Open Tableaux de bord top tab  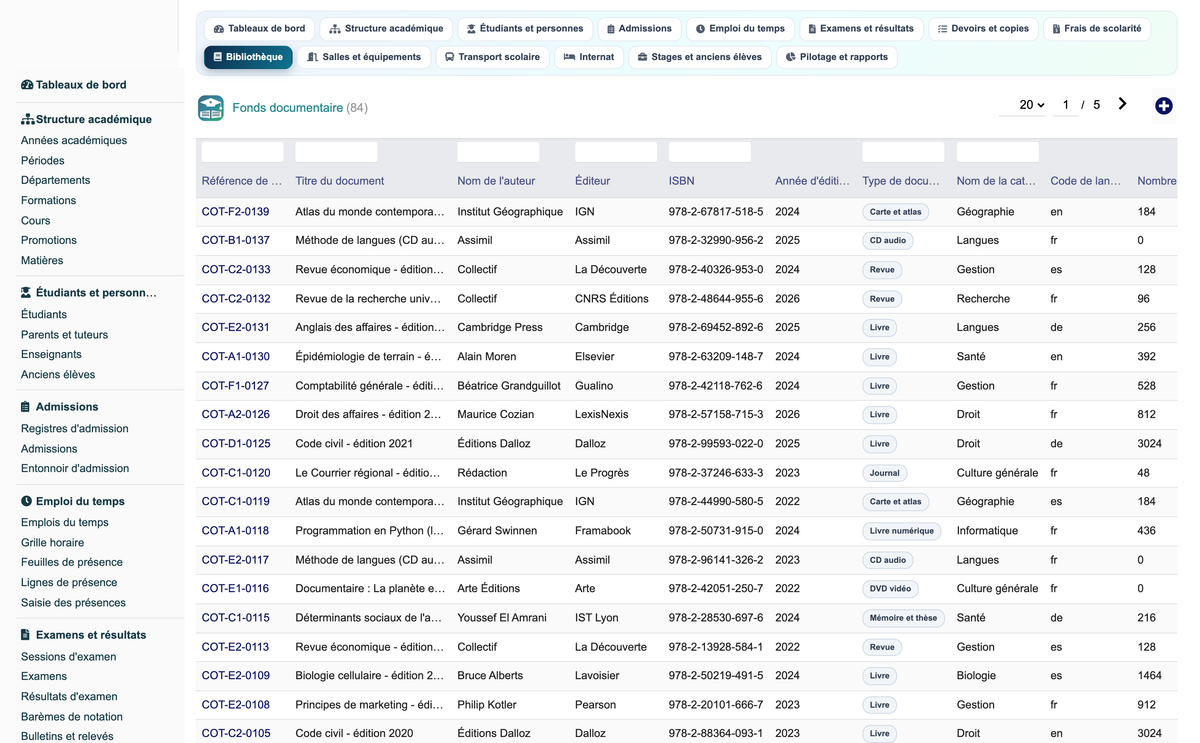click(259, 29)
